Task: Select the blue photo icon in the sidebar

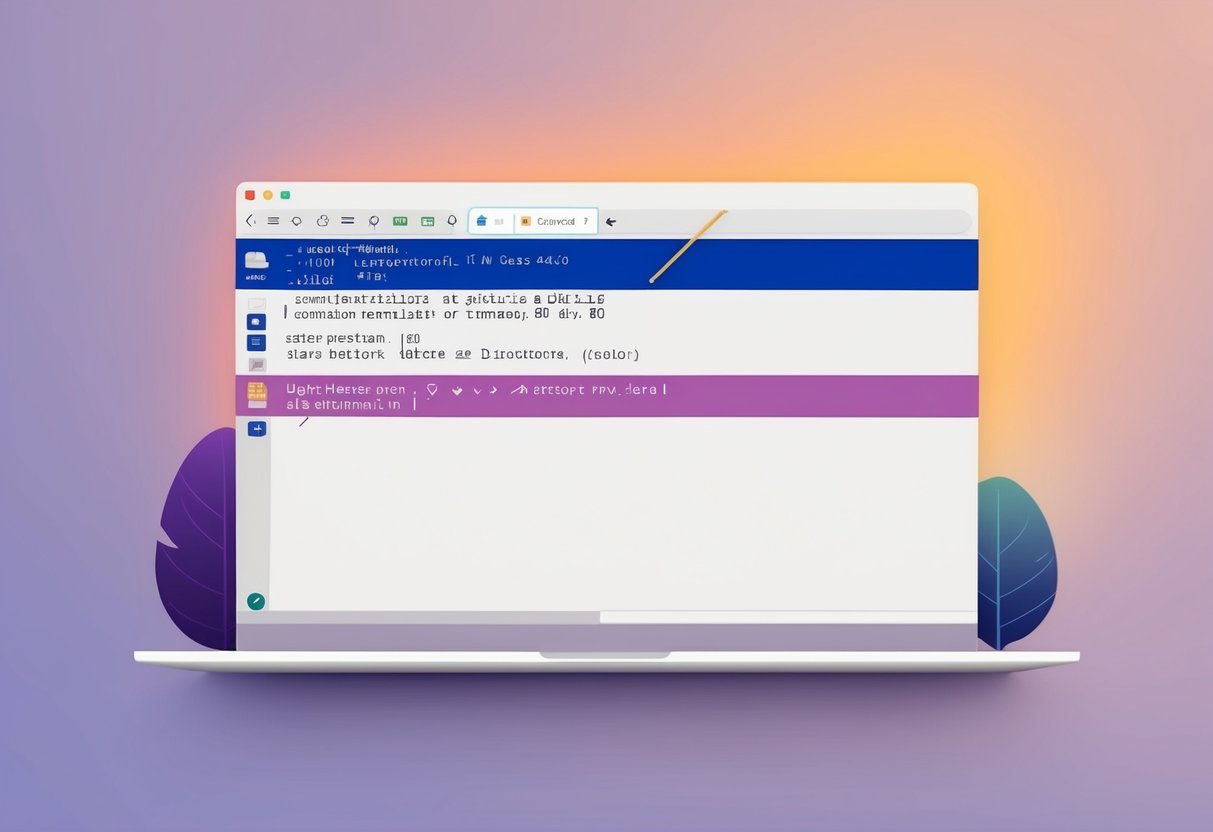Action: pyautogui.click(x=256, y=322)
